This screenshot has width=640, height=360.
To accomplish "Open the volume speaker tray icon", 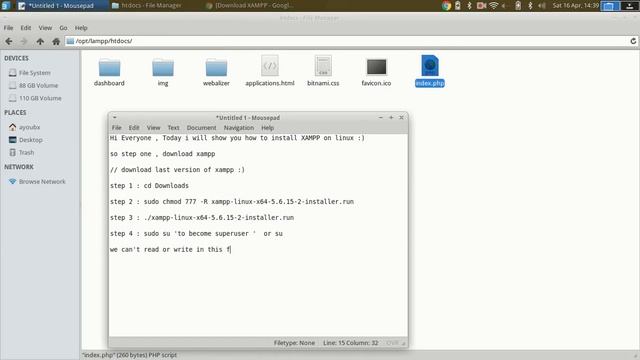I will (542, 5).
